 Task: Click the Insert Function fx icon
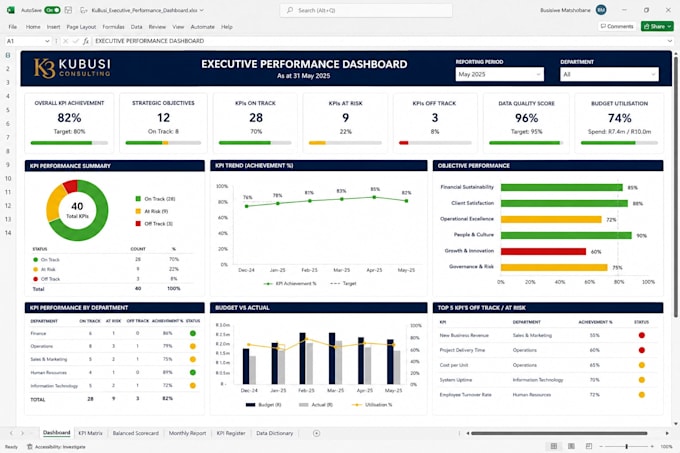tap(86, 41)
